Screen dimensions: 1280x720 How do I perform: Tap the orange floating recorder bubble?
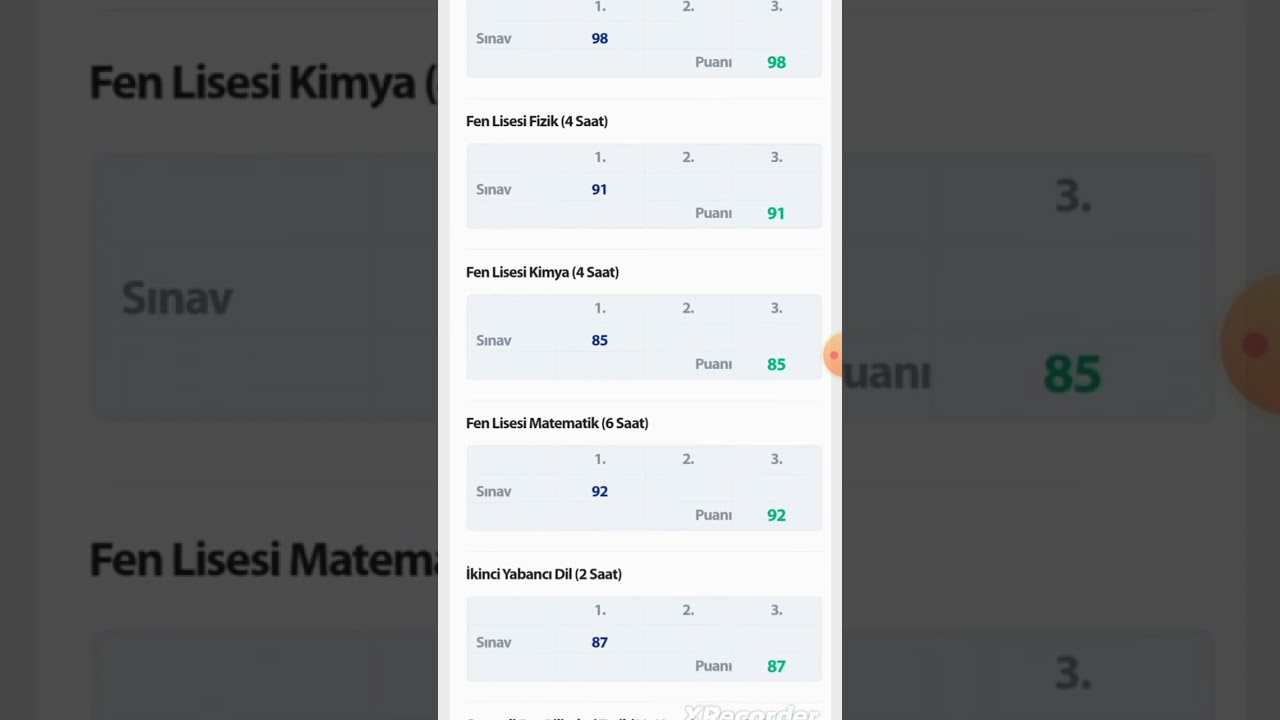click(x=833, y=355)
